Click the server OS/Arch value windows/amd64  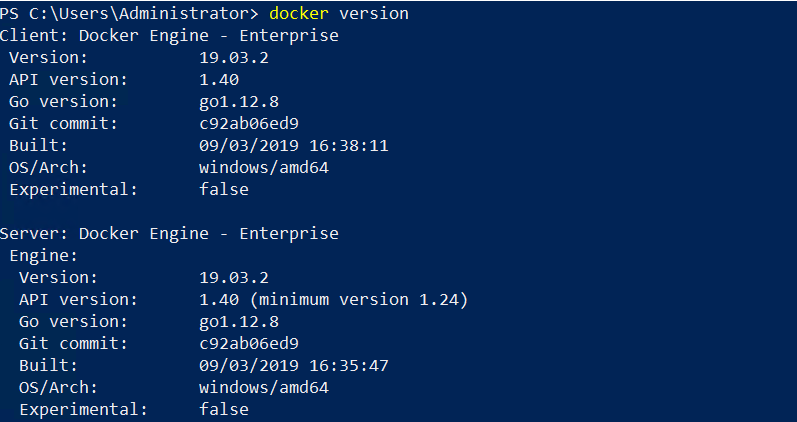(x=264, y=387)
